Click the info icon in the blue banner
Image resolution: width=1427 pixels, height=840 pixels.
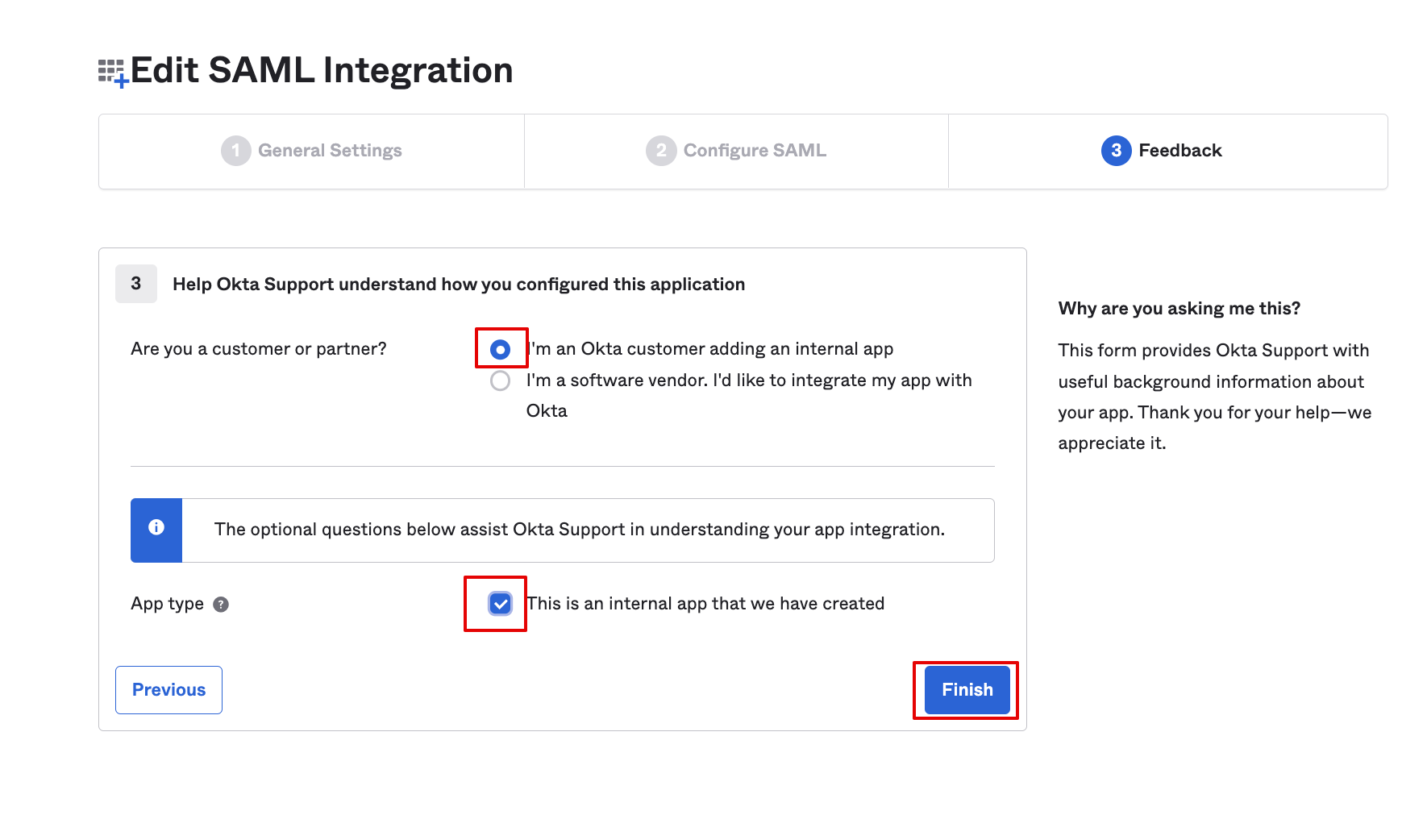(x=156, y=527)
